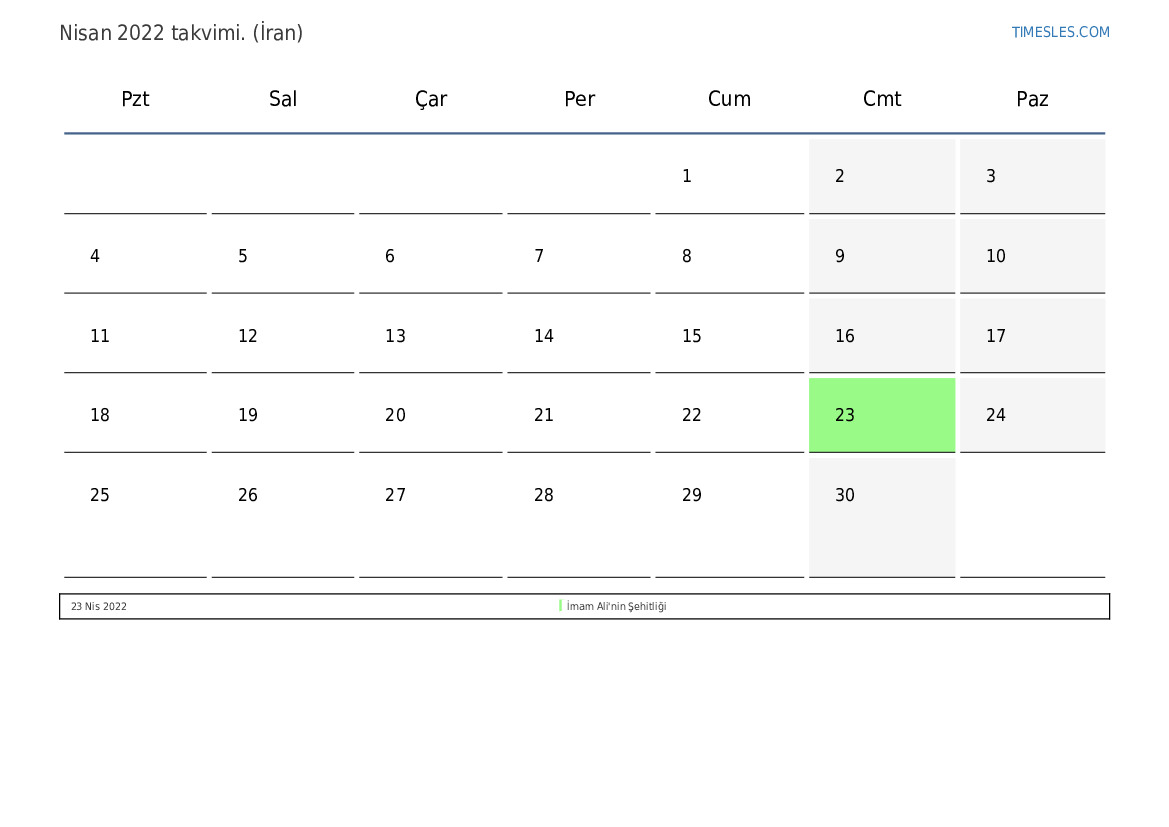Select the Pzt weekday column header
Viewport: 1169px width, 827px height.
pyautogui.click(x=135, y=99)
